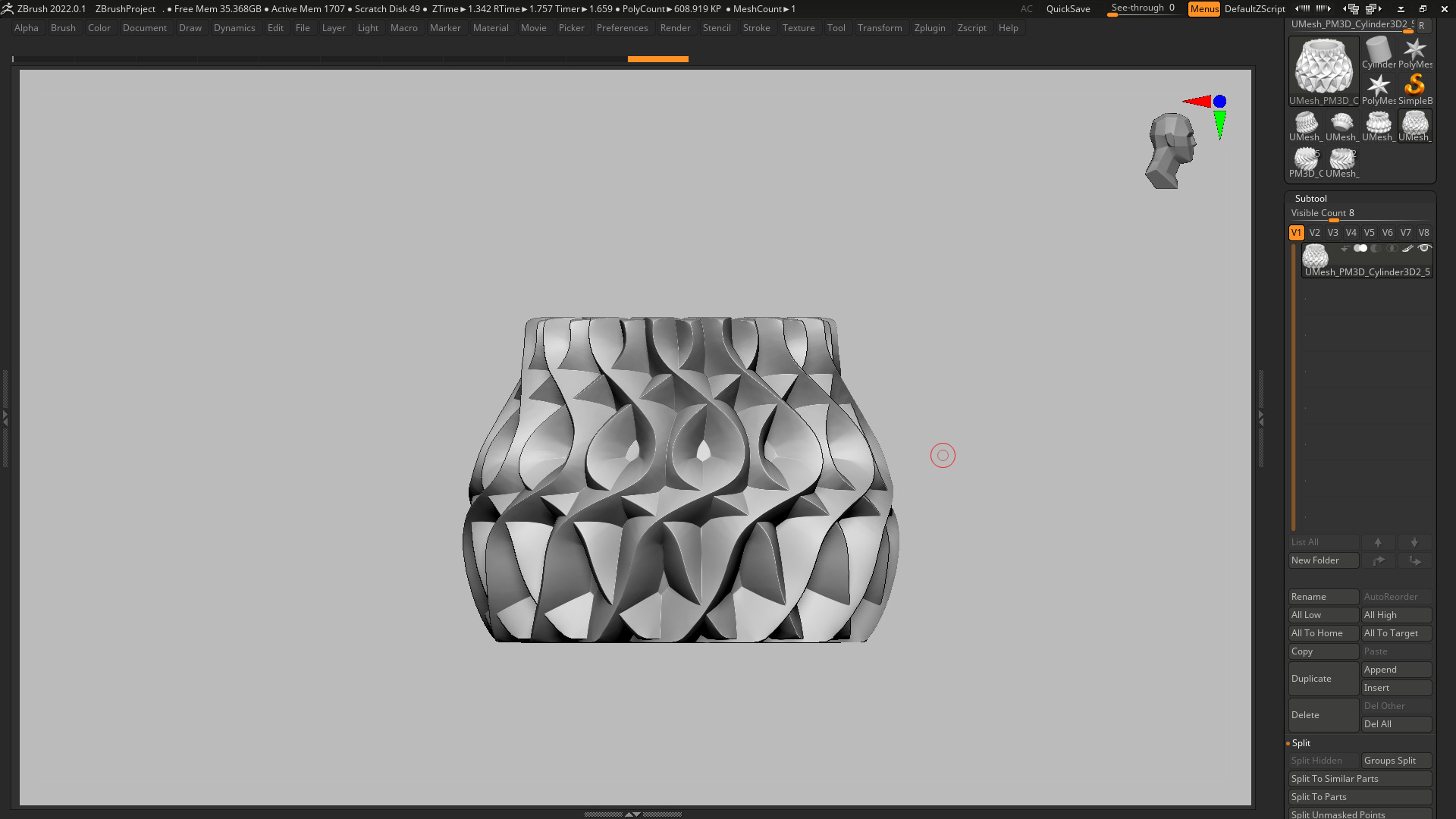This screenshot has width=1456, height=819.
Task: Toggle subtool intersection boolean mode icon
Action: pos(1392,248)
